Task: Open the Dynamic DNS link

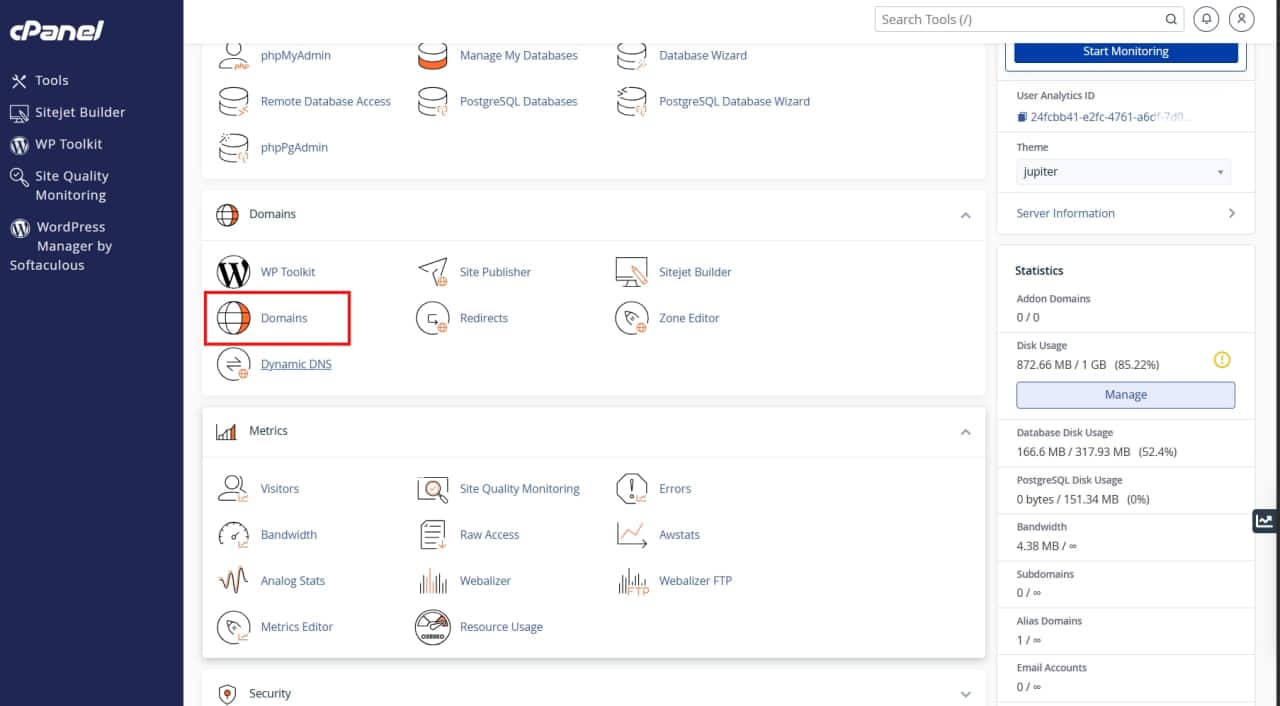Action: coord(296,364)
